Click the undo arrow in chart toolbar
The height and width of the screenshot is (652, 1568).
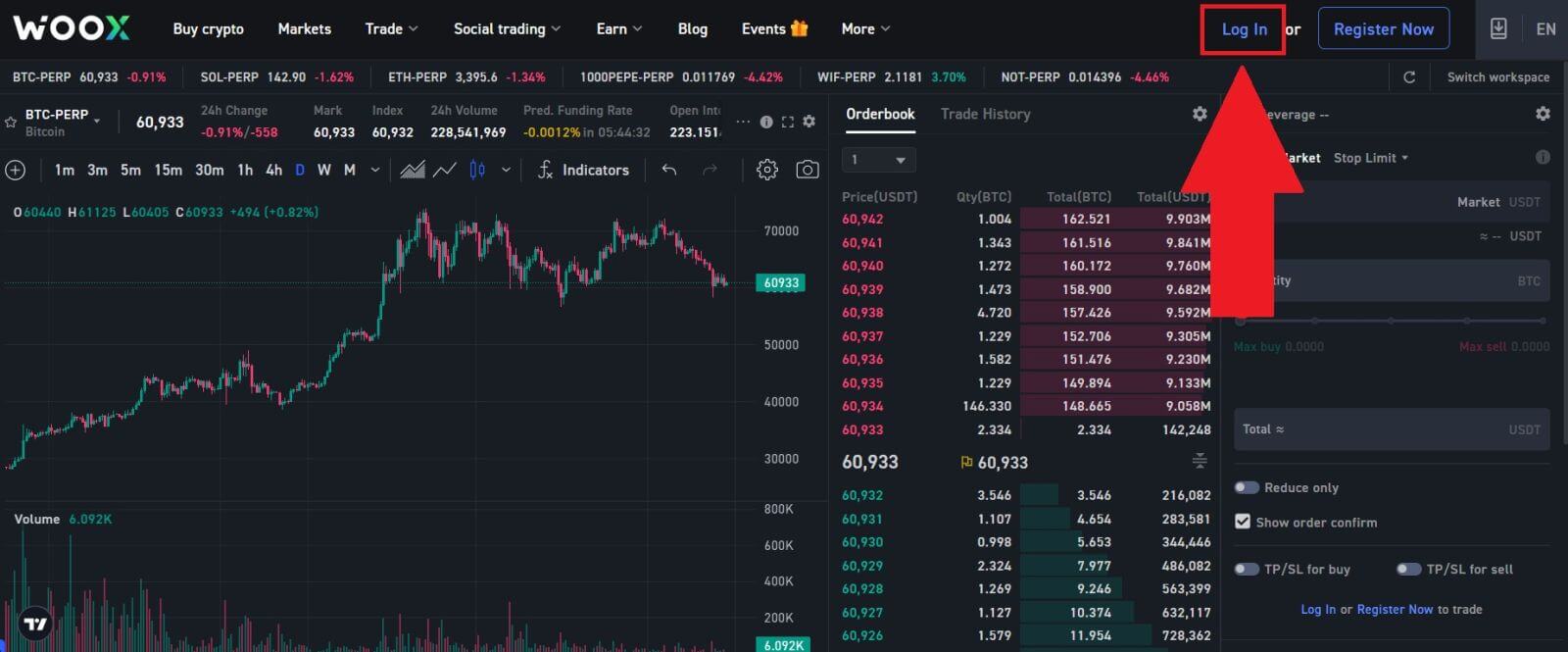point(669,170)
